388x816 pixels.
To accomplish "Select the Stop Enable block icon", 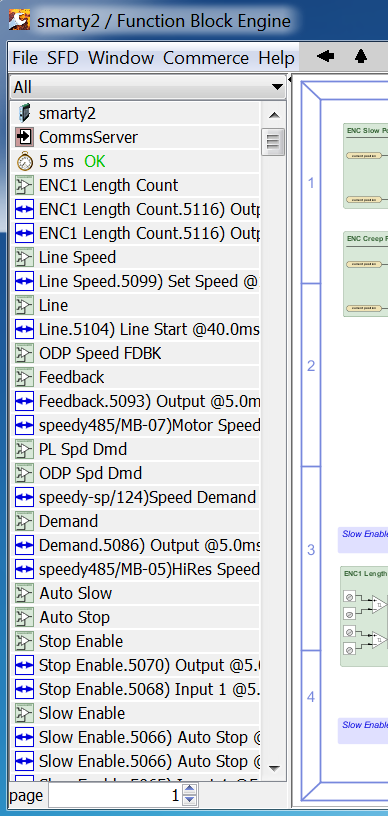I will pyautogui.click(x=24, y=641).
